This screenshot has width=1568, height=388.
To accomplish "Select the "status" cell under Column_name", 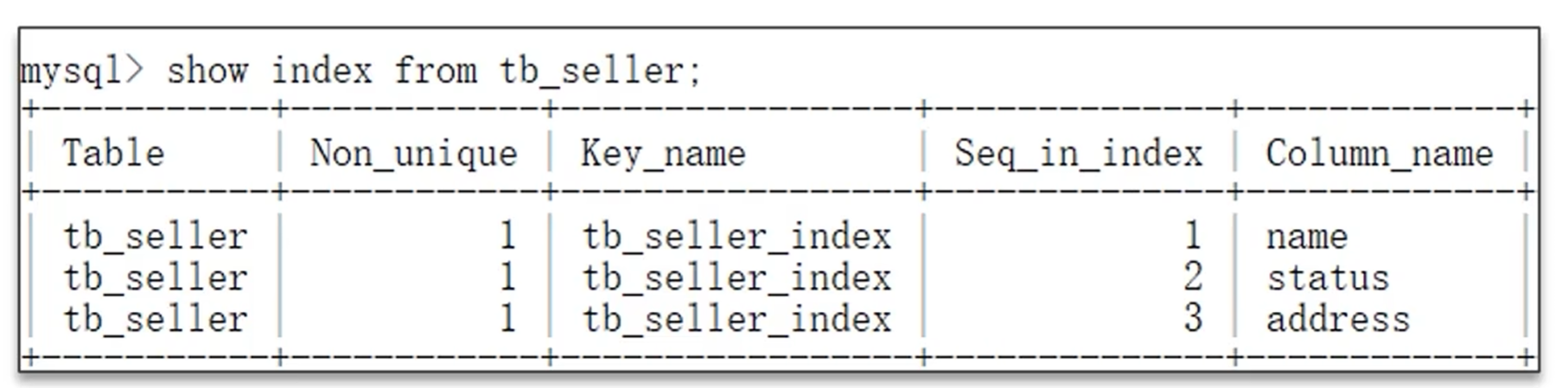I will 1328,278.
